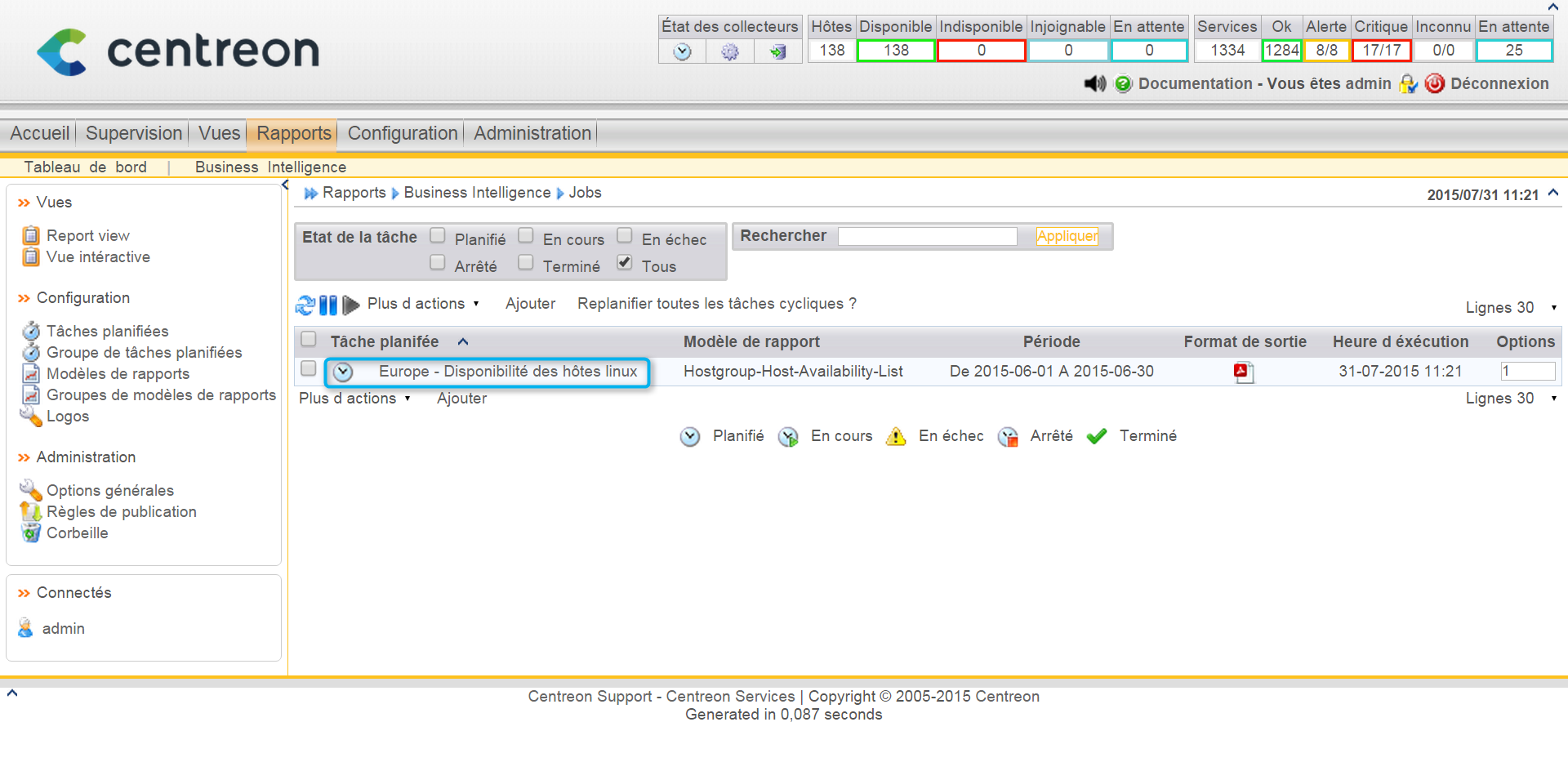The image size is (1568, 780).
Task: Toggle sort arrow next to Tâche planifiée
Action: tap(463, 341)
